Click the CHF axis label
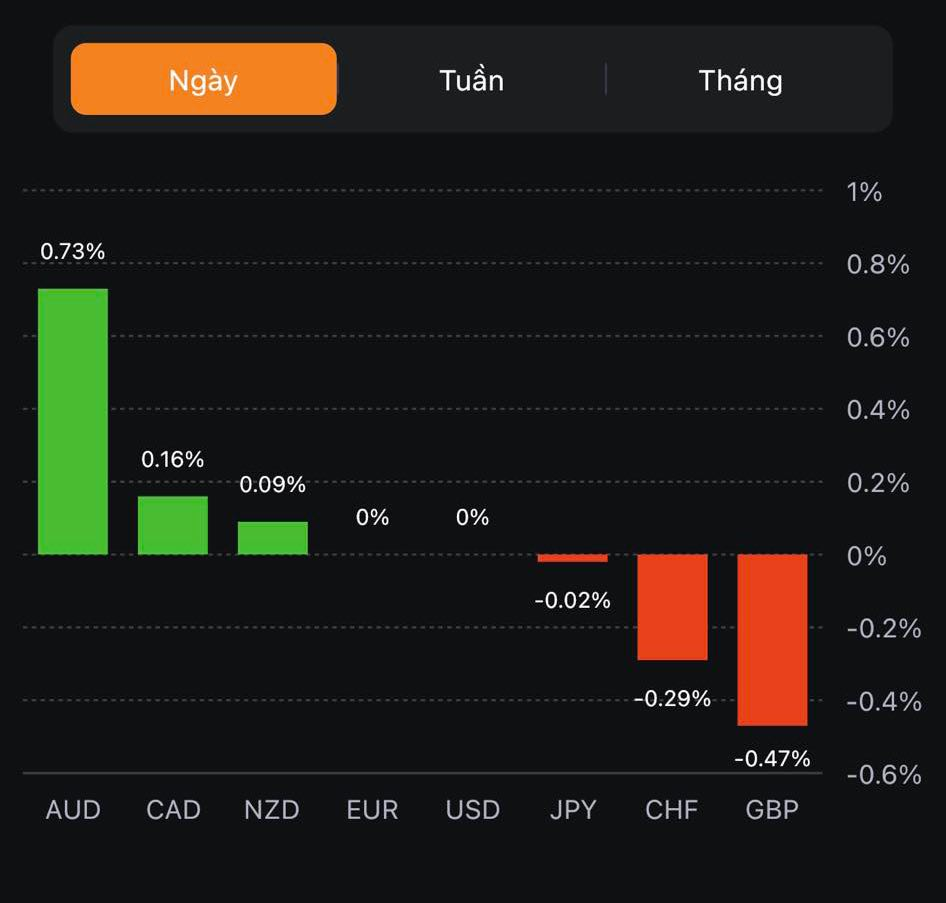The image size is (946, 903). (x=672, y=810)
